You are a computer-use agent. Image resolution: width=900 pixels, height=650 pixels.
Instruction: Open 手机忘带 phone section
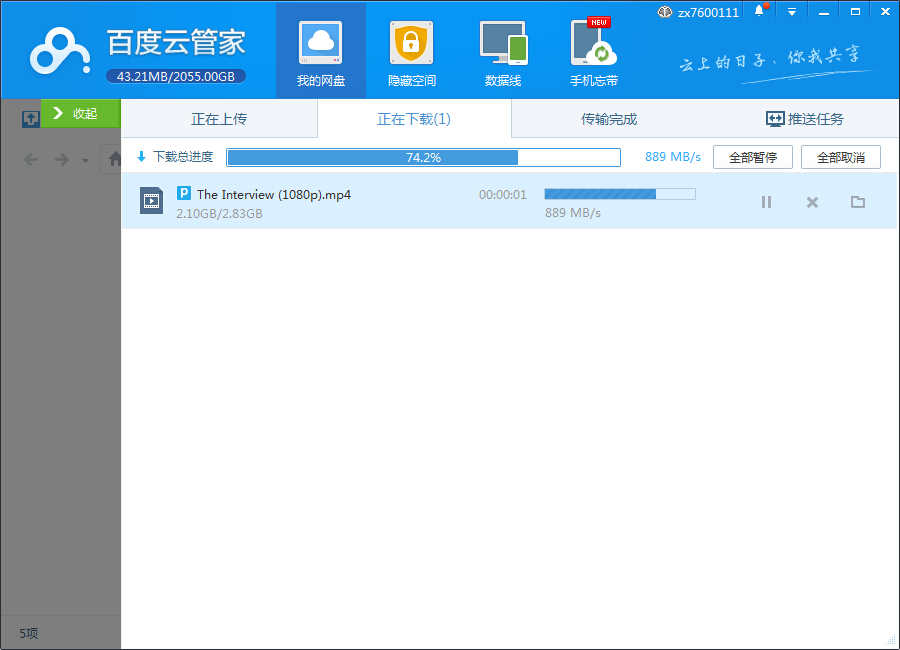(593, 52)
